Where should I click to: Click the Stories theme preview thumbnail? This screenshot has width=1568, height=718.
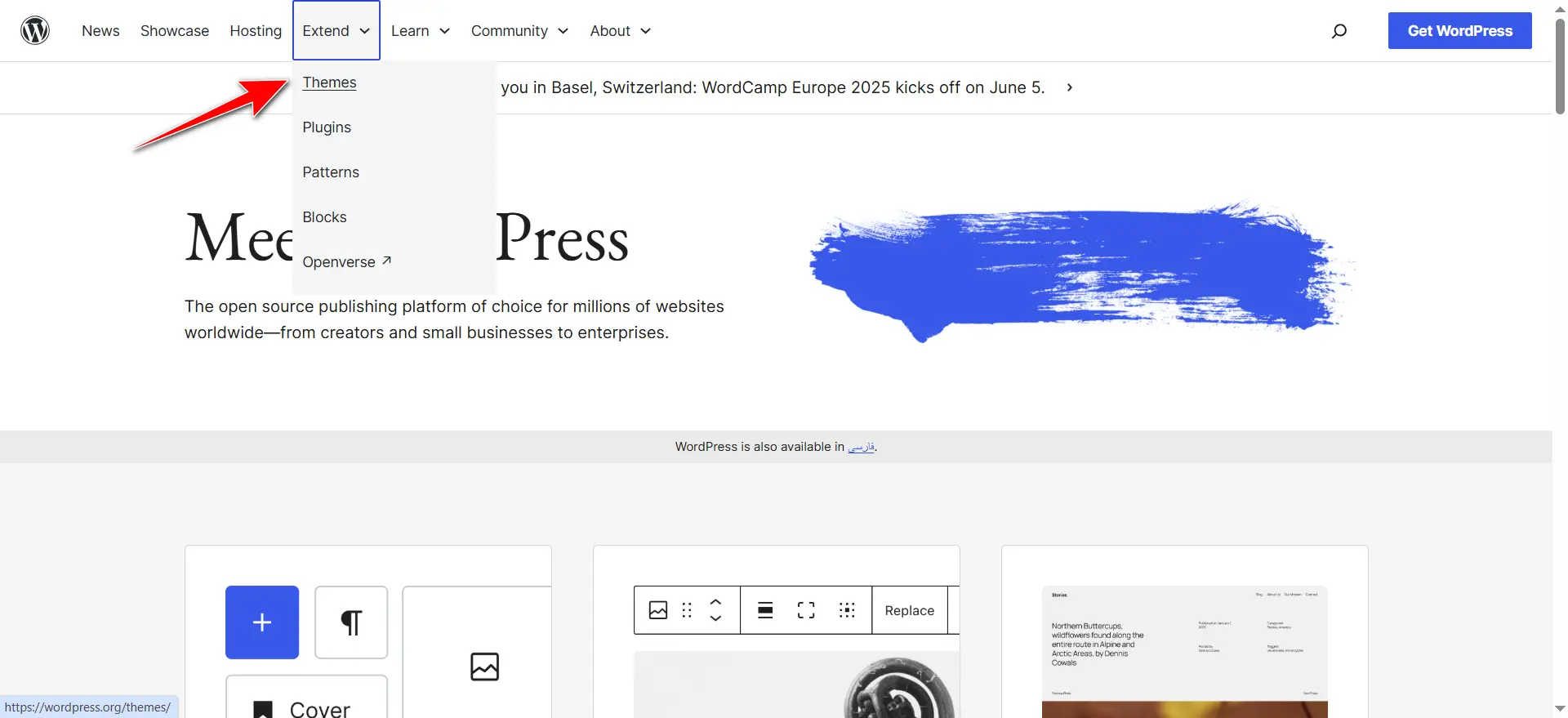[1185, 652]
